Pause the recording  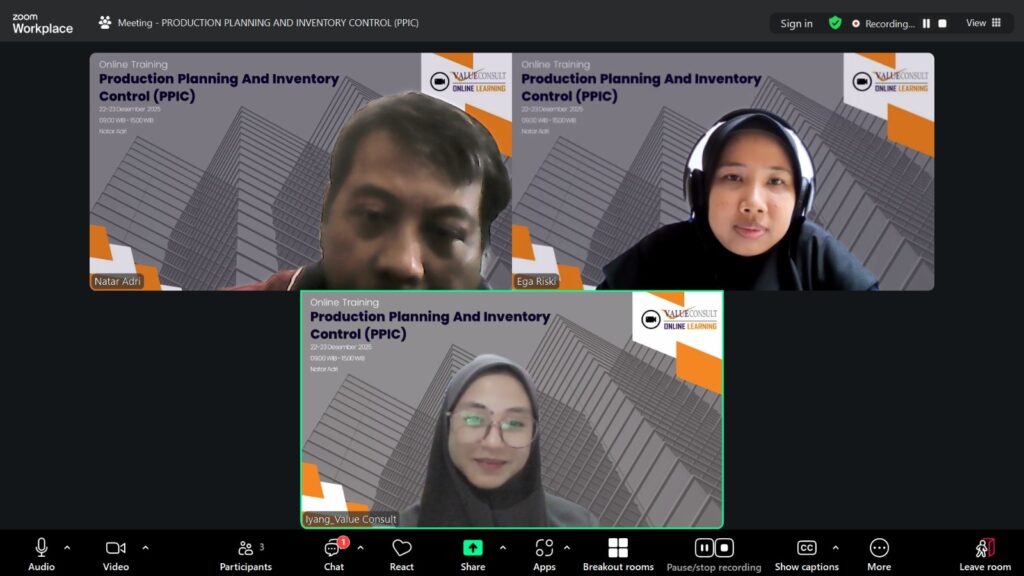705,548
